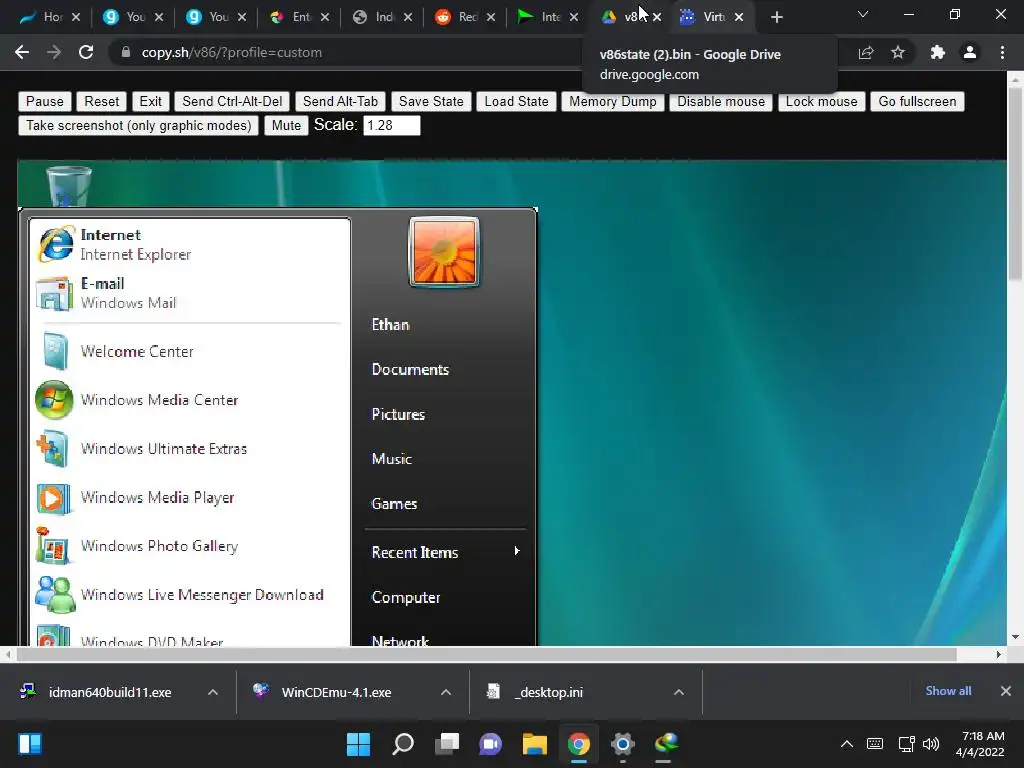Open Music in Start menu
The width and height of the screenshot is (1024, 768).
(x=392, y=459)
